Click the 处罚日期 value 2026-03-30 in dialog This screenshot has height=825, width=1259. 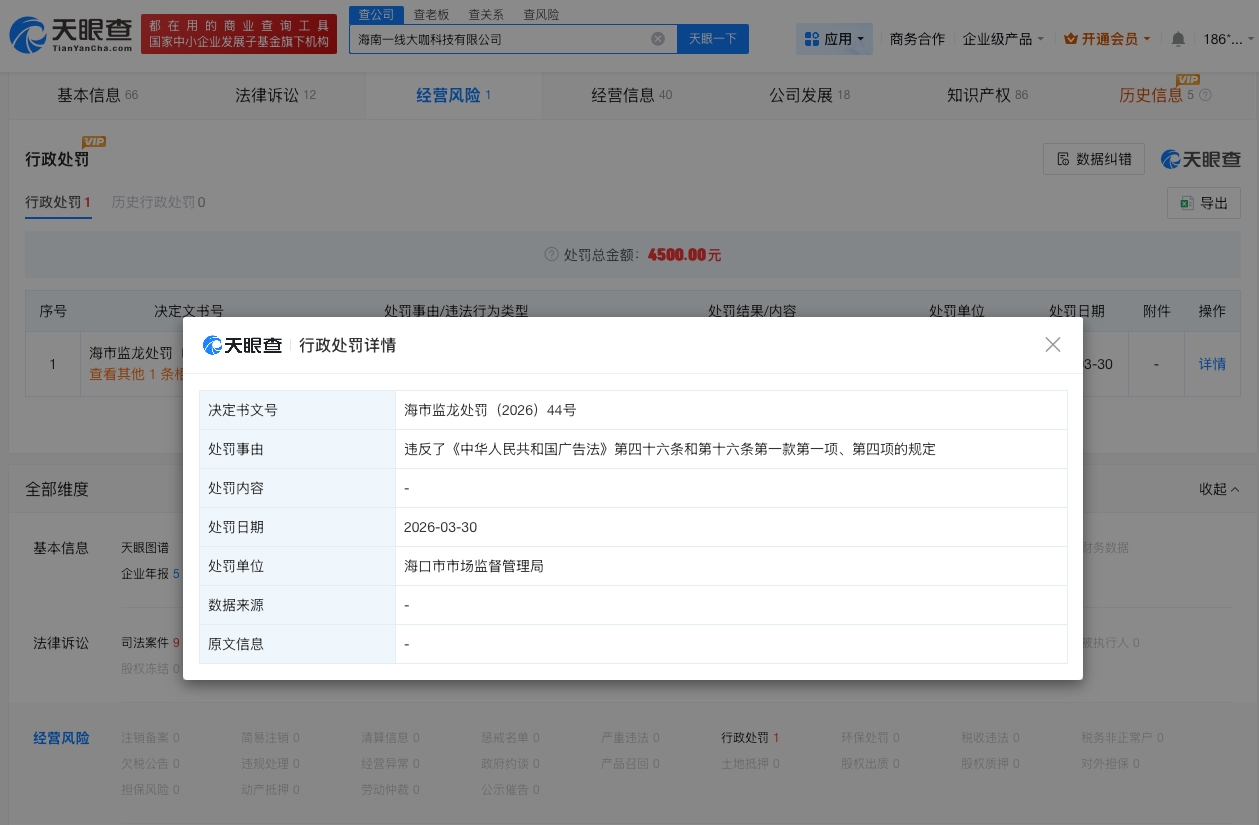click(440, 527)
